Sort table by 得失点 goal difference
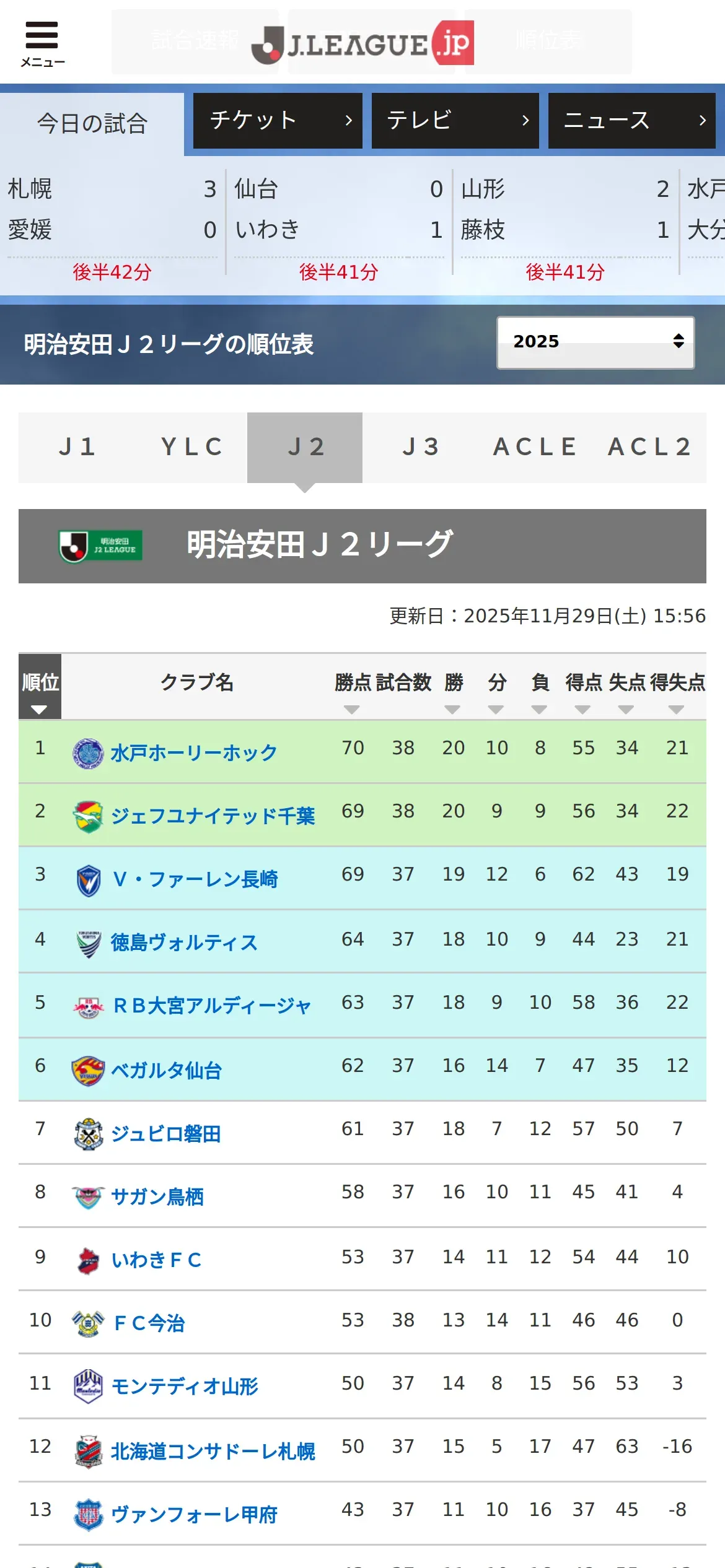This screenshot has height=1568, width=725. pyautogui.click(x=677, y=691)
